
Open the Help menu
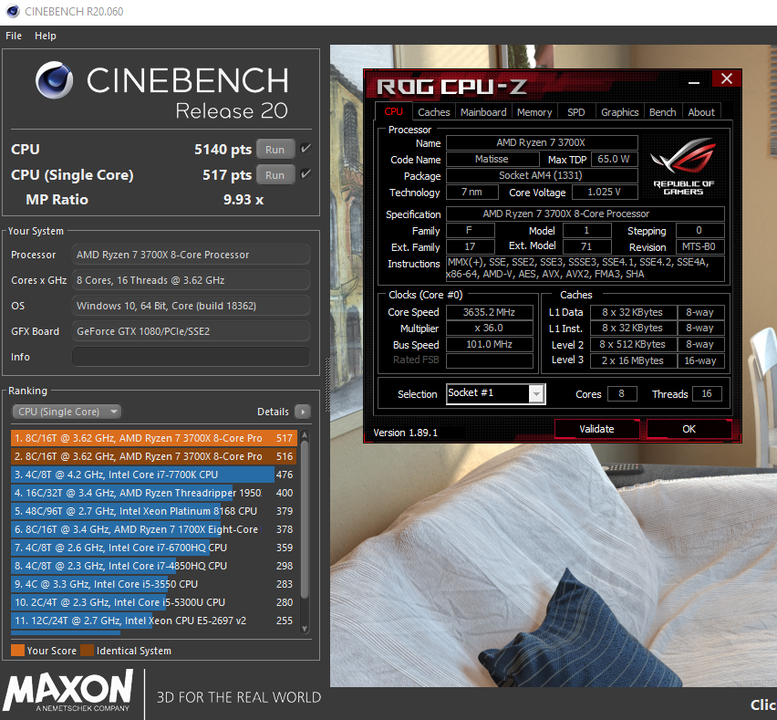[x=45, y=36]
